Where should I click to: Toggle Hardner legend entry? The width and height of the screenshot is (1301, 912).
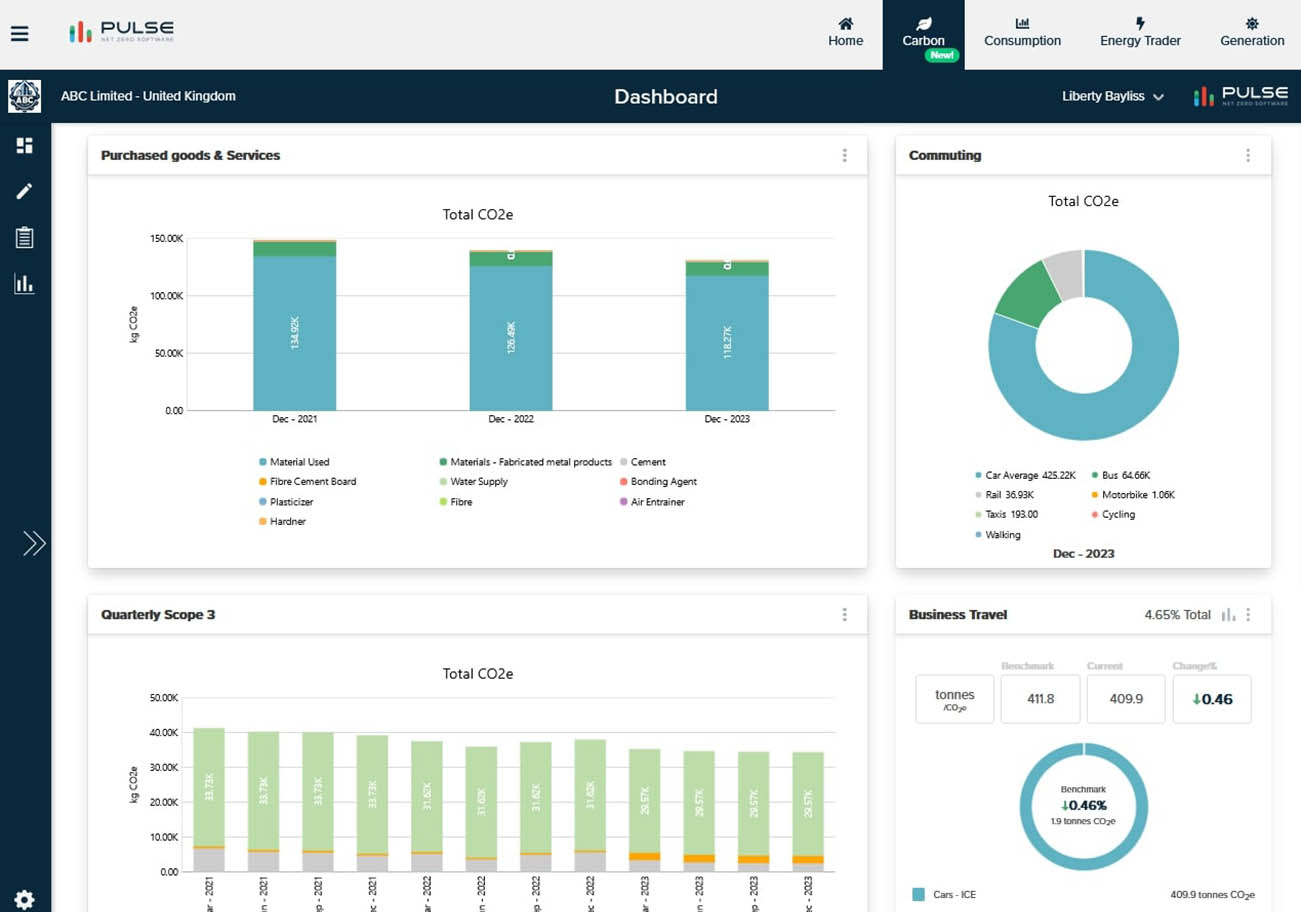point(282,521)
